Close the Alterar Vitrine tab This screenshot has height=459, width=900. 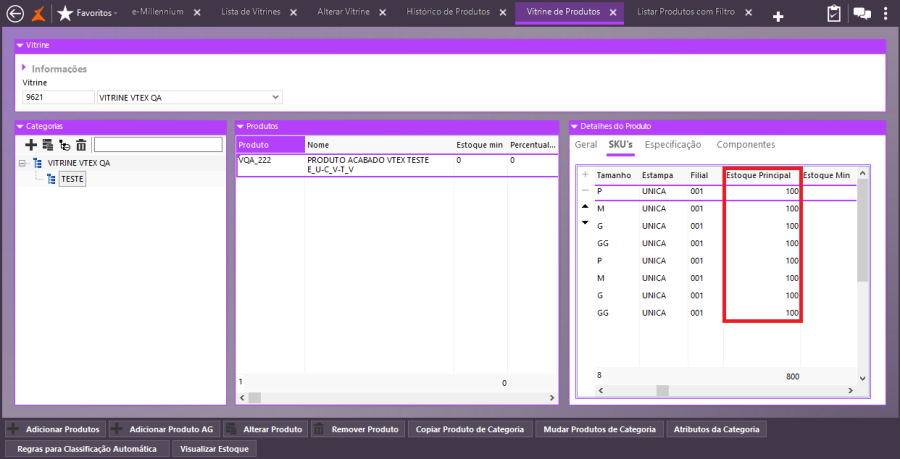click(382, 13)
